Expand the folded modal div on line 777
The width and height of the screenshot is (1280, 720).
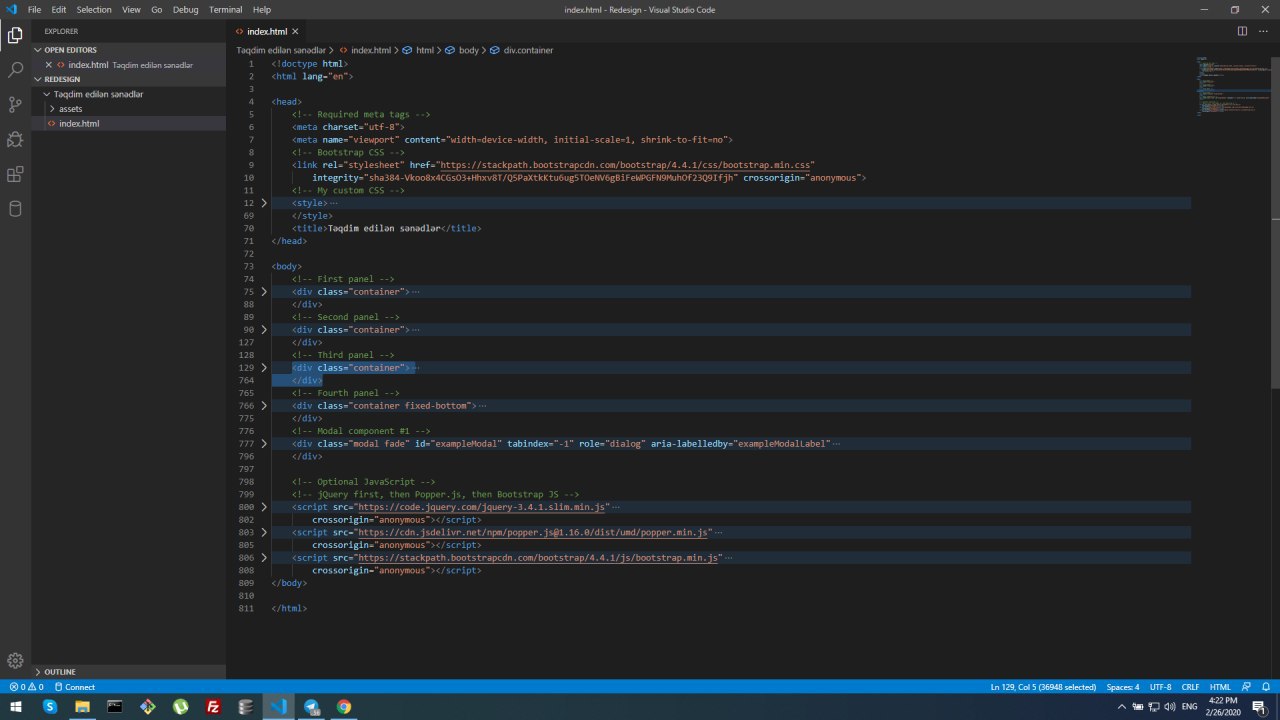coord(264,443)
